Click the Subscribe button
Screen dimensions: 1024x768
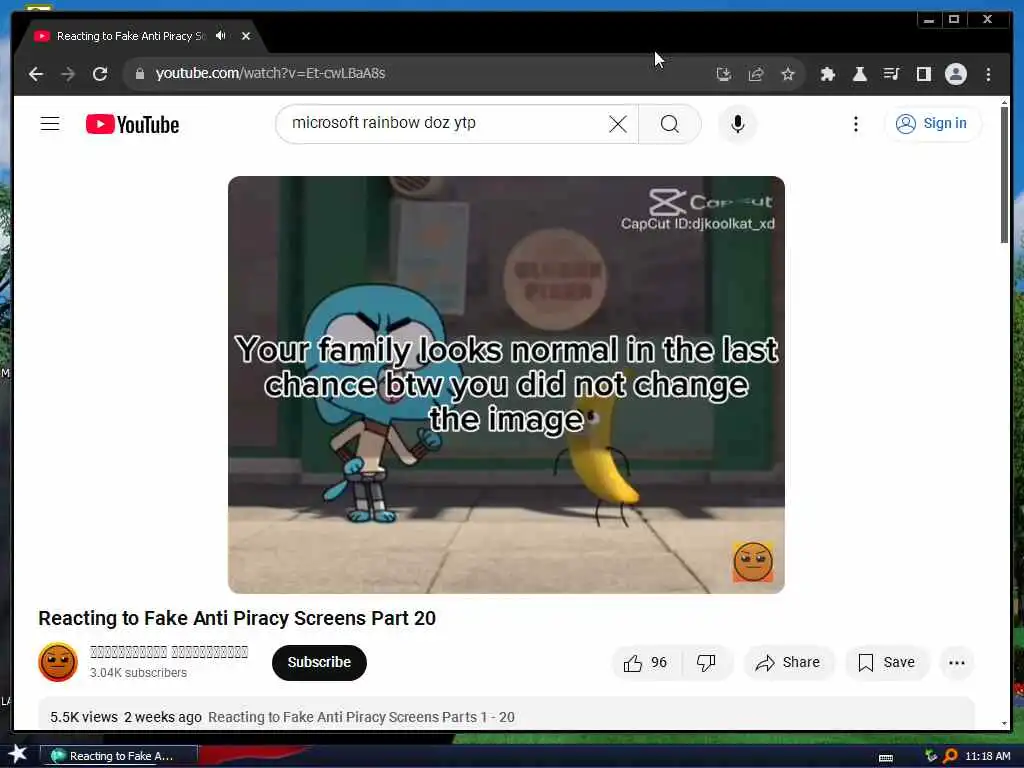click(319, 662)
